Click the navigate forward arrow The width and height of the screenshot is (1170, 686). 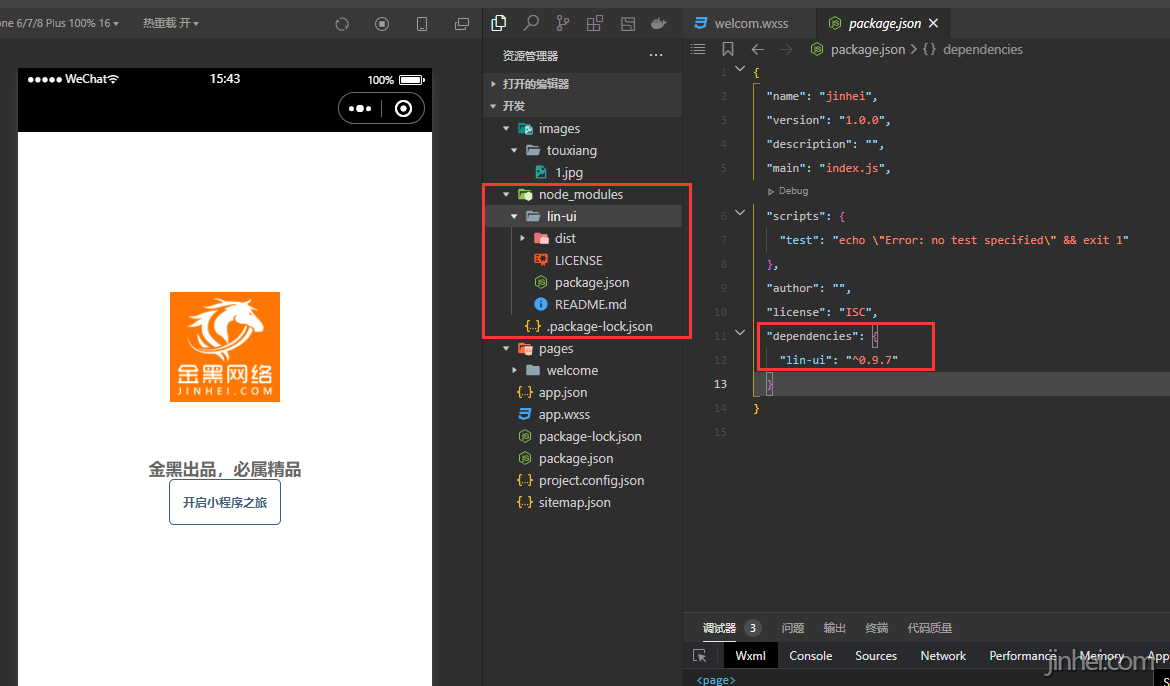(786, 49)
